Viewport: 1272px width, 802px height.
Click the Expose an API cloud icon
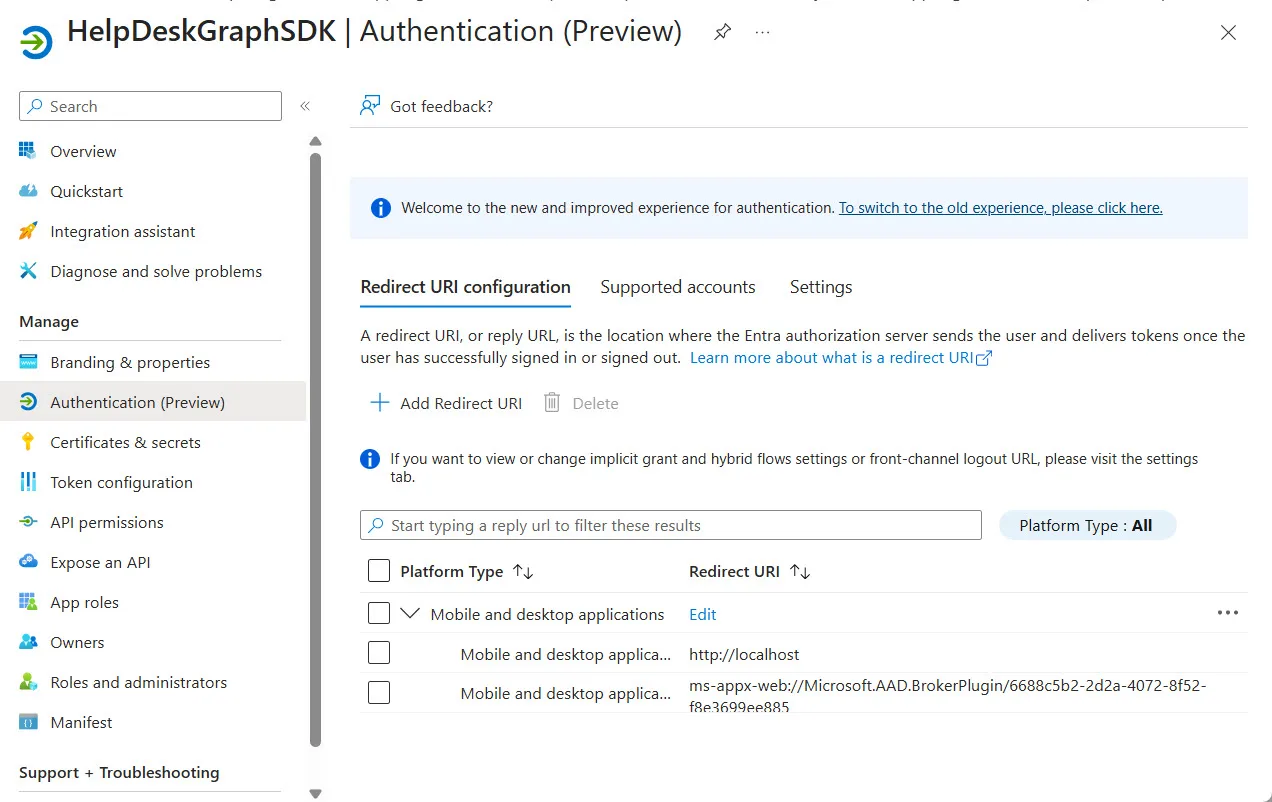tap(28, 562)
